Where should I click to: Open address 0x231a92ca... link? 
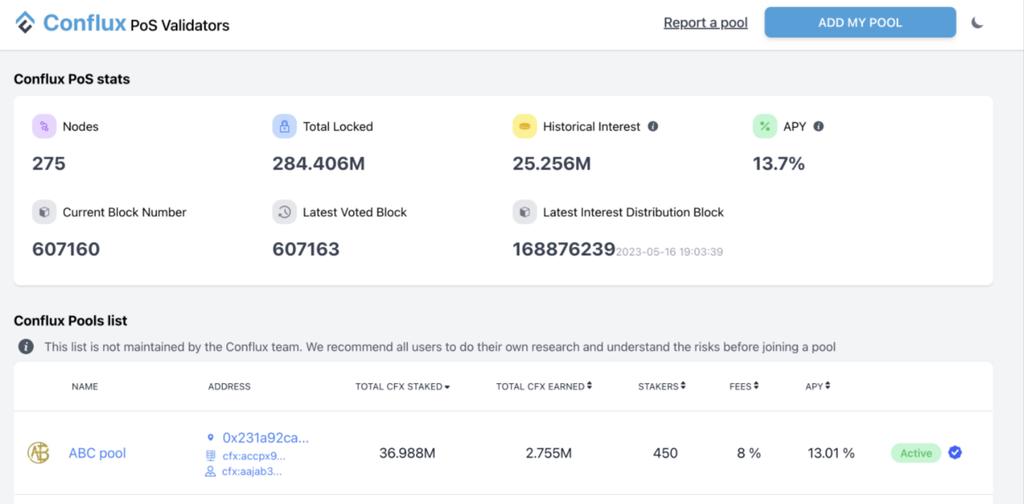click(x=266, y=437)
